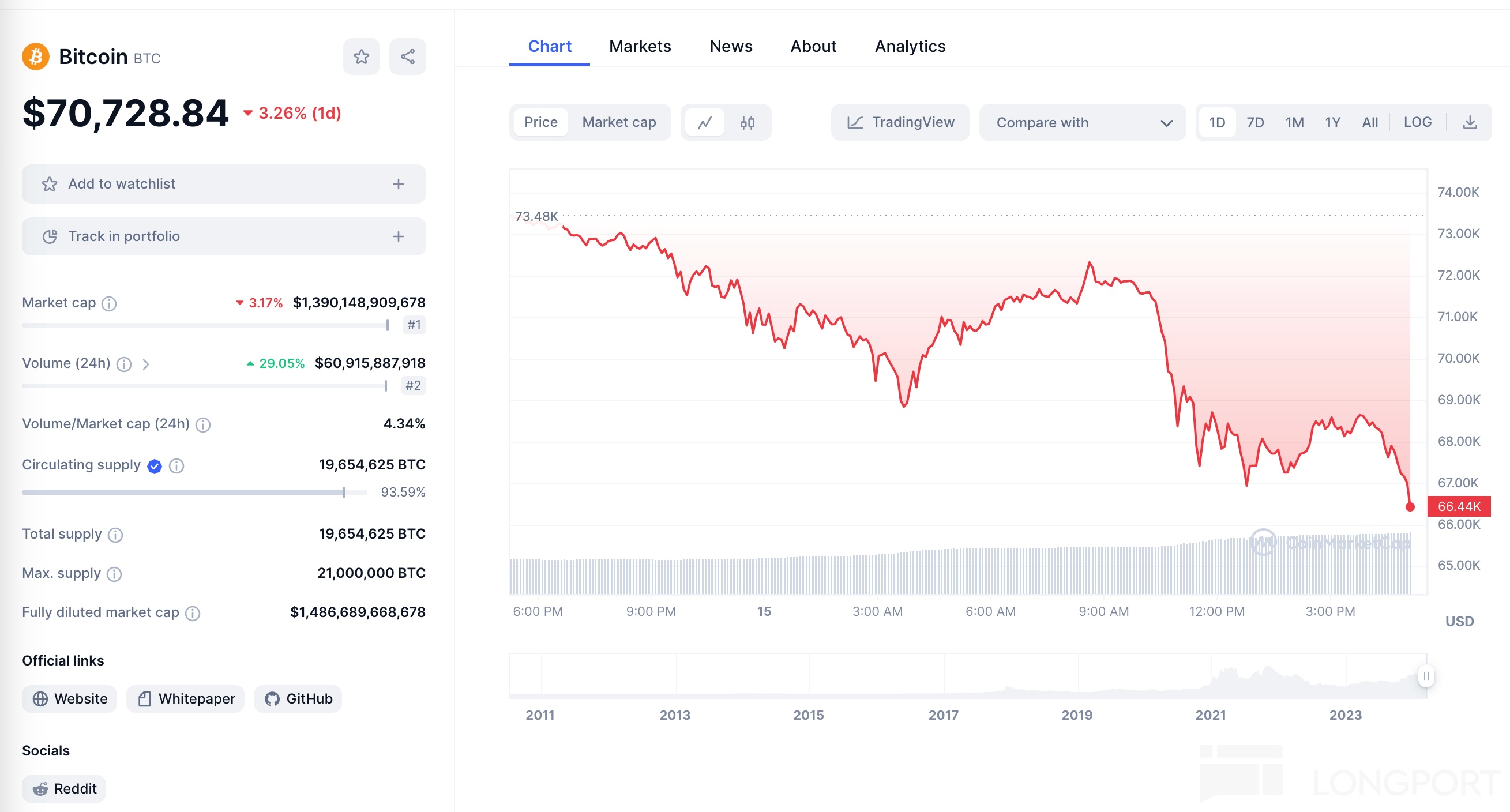The image size is (1510, 812).
Task: Click the share icon next to Bitcoin
Action: pos(407,57)
